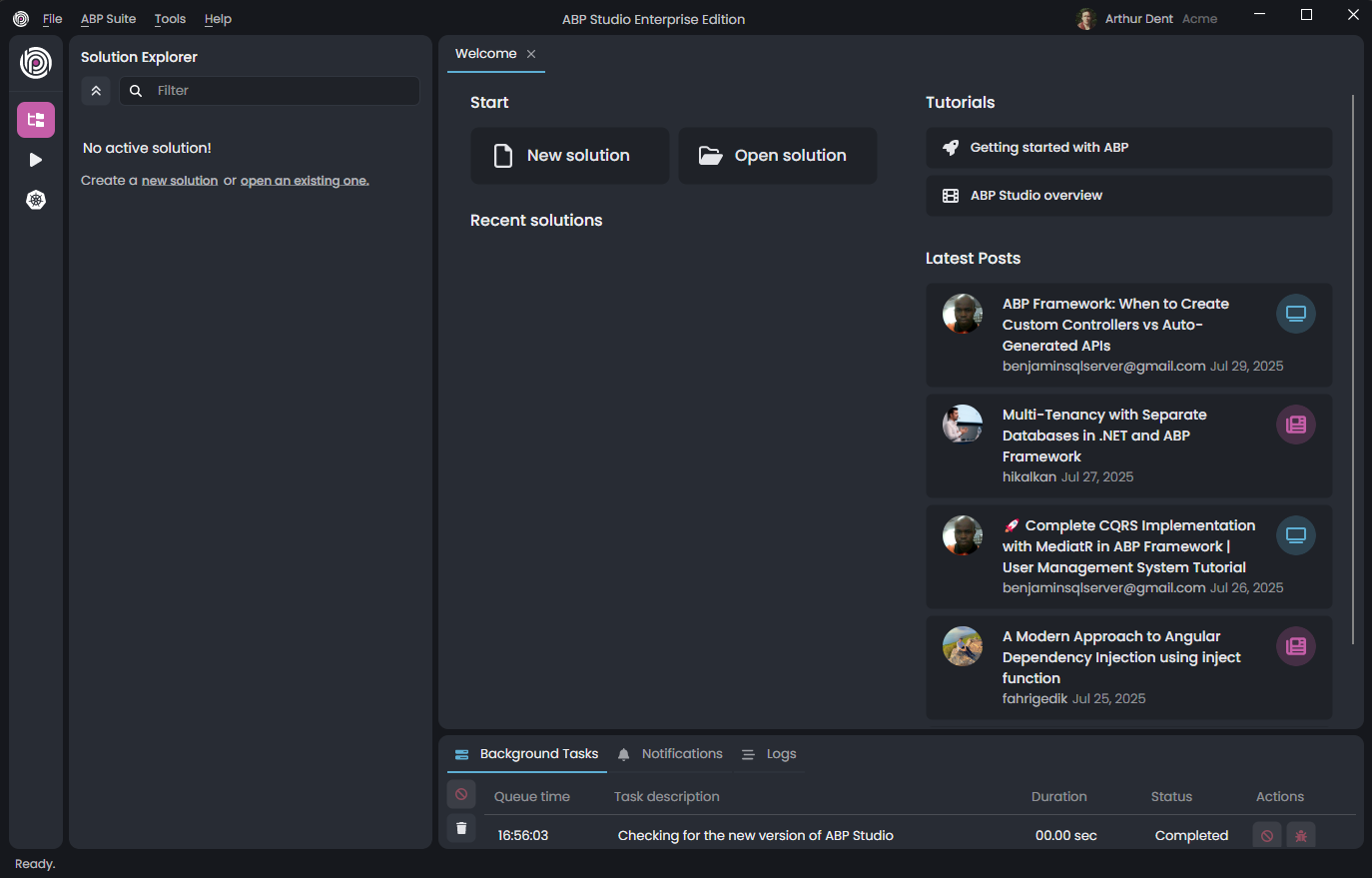Open the Solution Runner play icon

[36, 160]
